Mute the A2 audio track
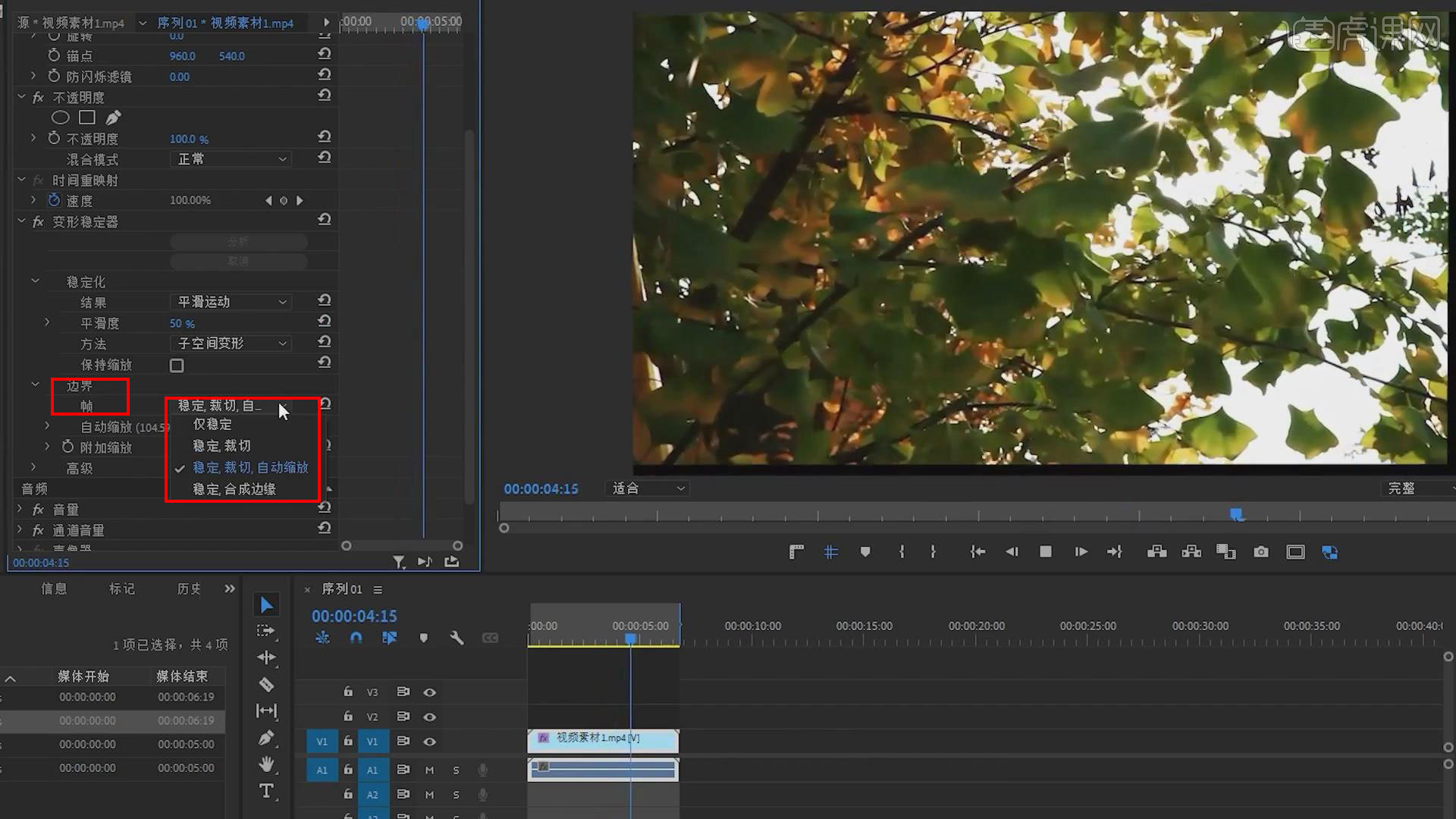 point(429,795)
